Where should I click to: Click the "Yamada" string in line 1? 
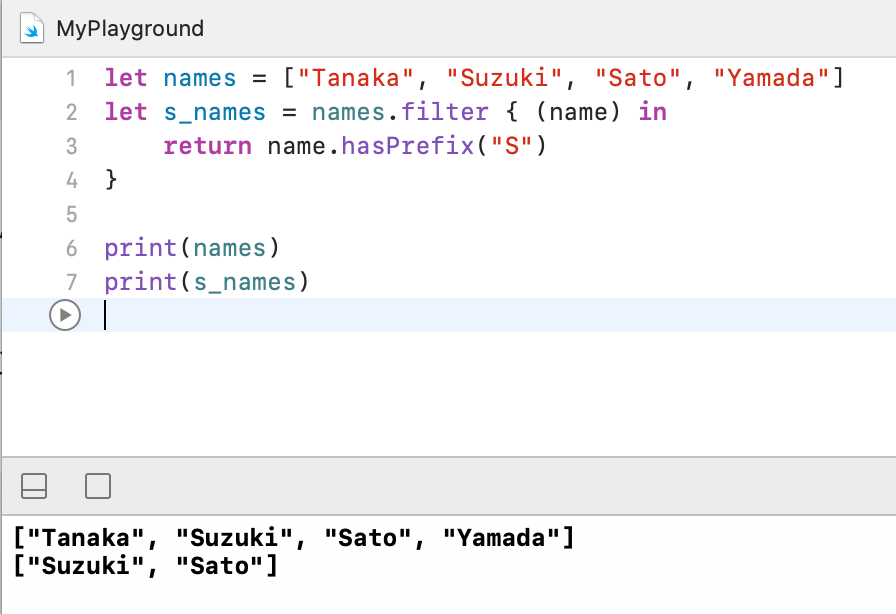(x=770, y=78)
